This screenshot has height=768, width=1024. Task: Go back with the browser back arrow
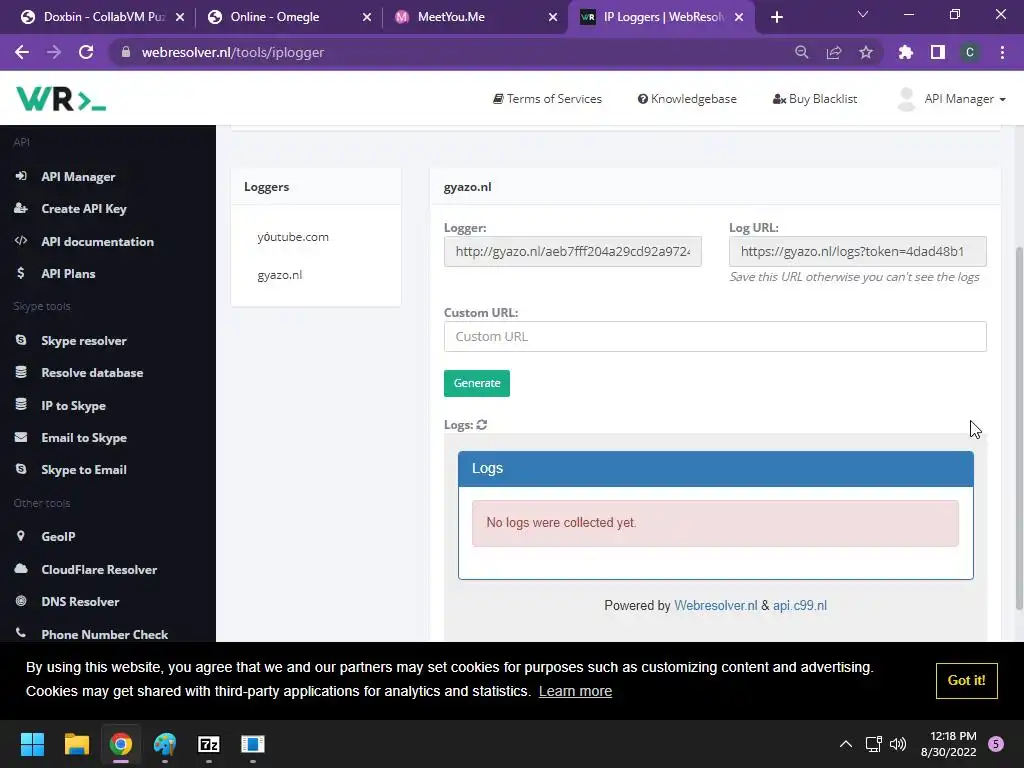click(x=22, y=52)
